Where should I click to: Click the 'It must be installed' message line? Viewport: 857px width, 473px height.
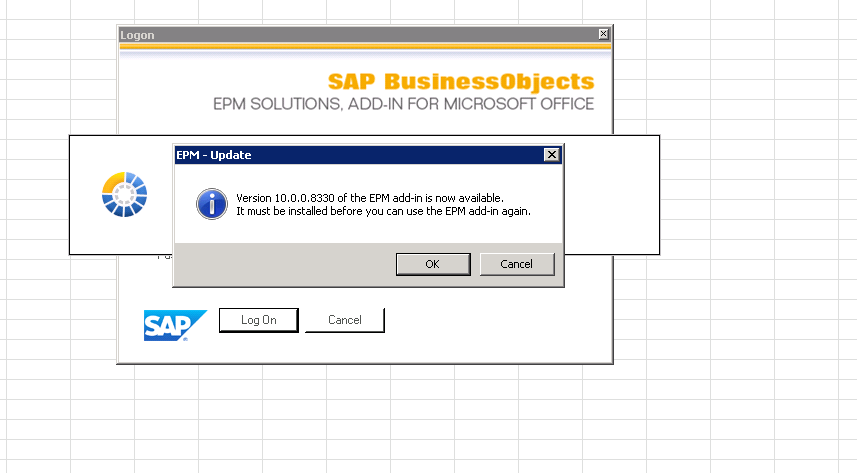(x=383, y=211)
